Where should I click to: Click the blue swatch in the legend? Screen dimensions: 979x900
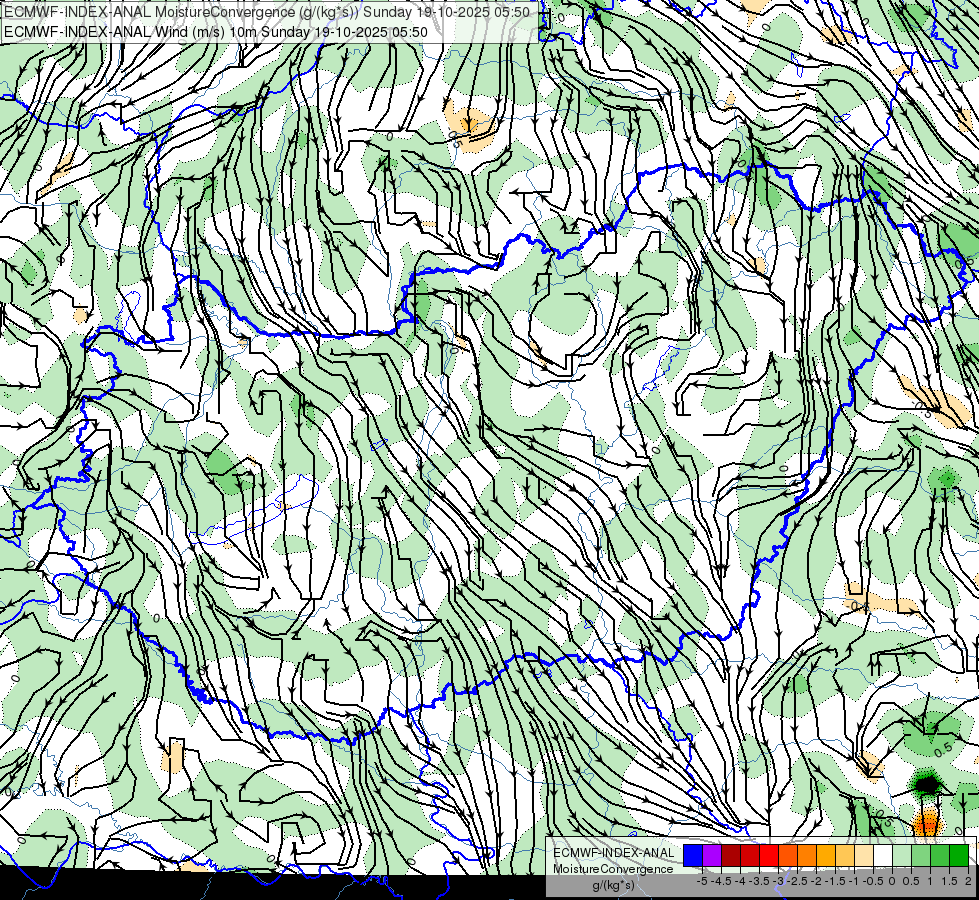pos(693,855)
